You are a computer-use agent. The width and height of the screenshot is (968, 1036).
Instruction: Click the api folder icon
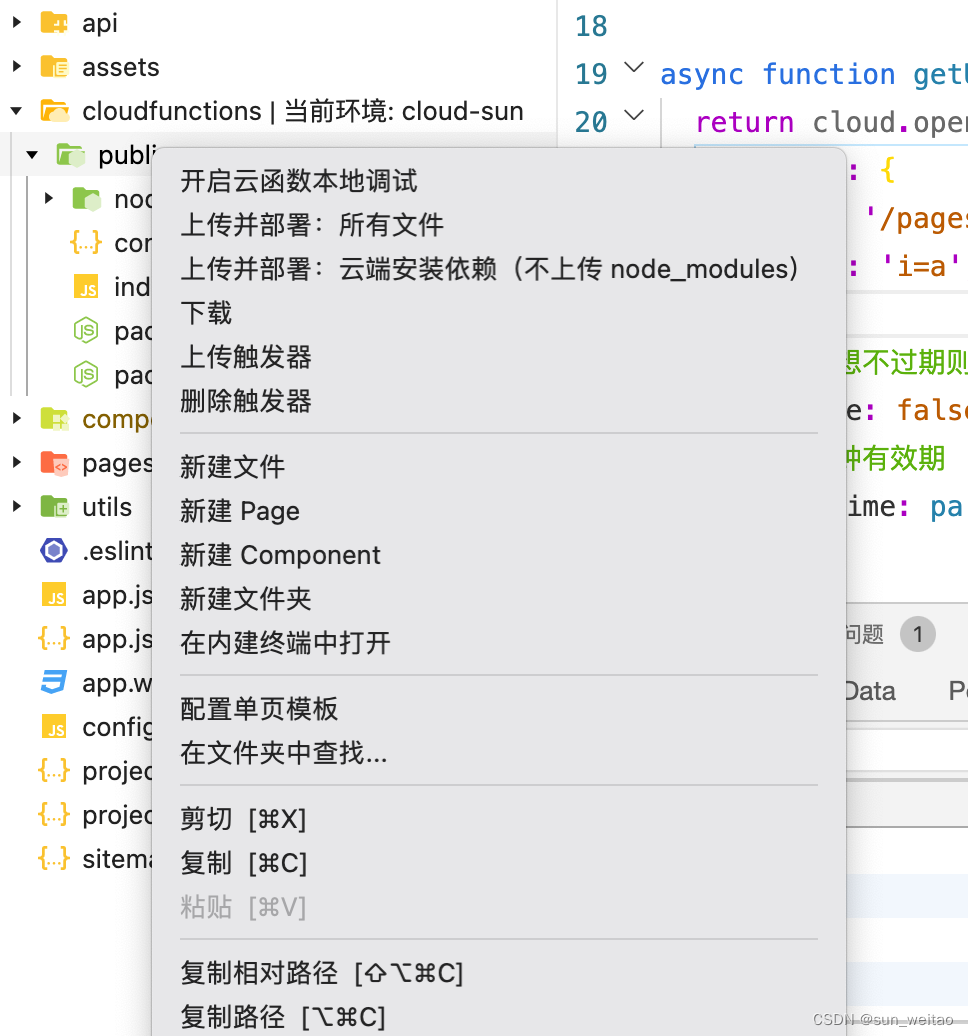(54, 23)
